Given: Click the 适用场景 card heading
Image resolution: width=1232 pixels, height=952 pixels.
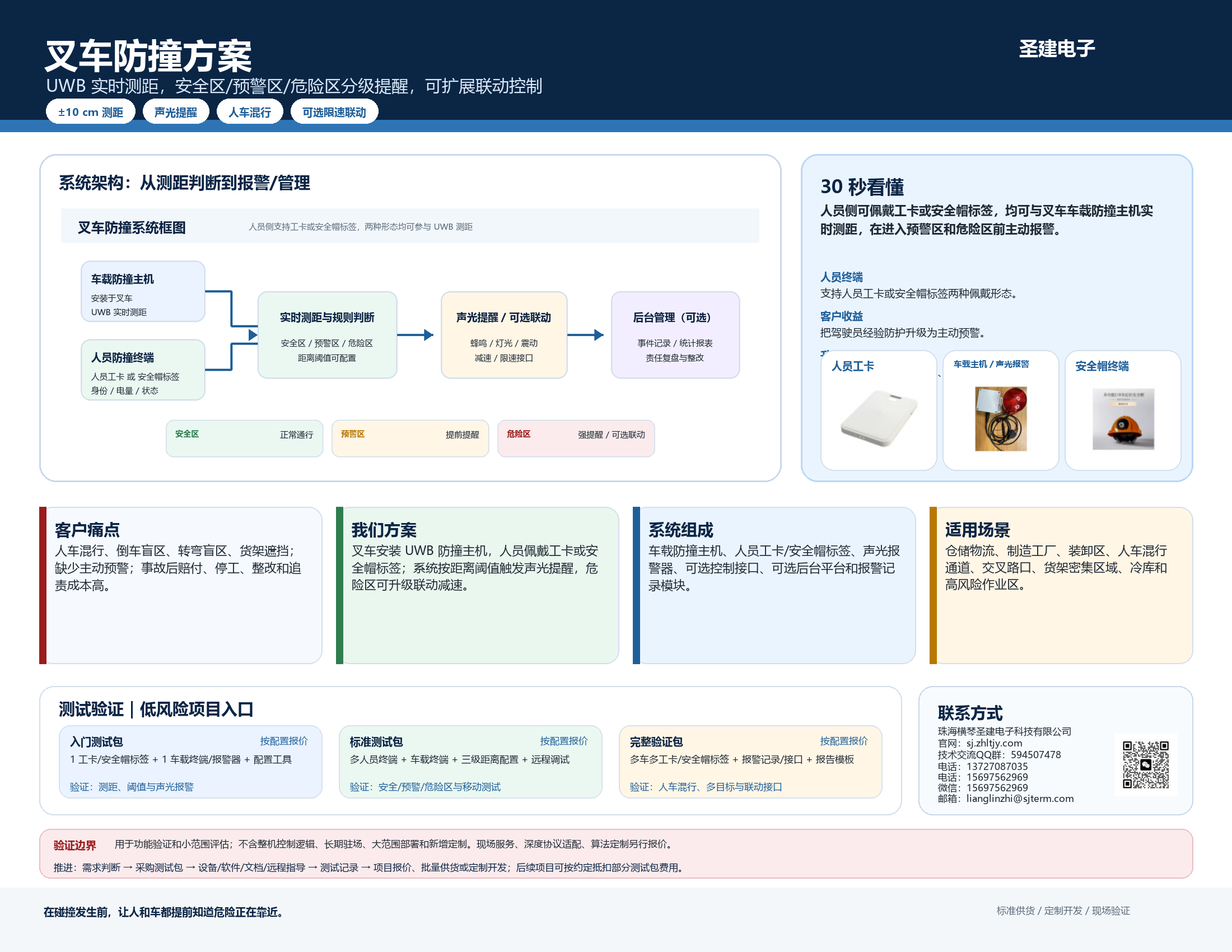Looking at the screenshot, I should tap(977, 530).
